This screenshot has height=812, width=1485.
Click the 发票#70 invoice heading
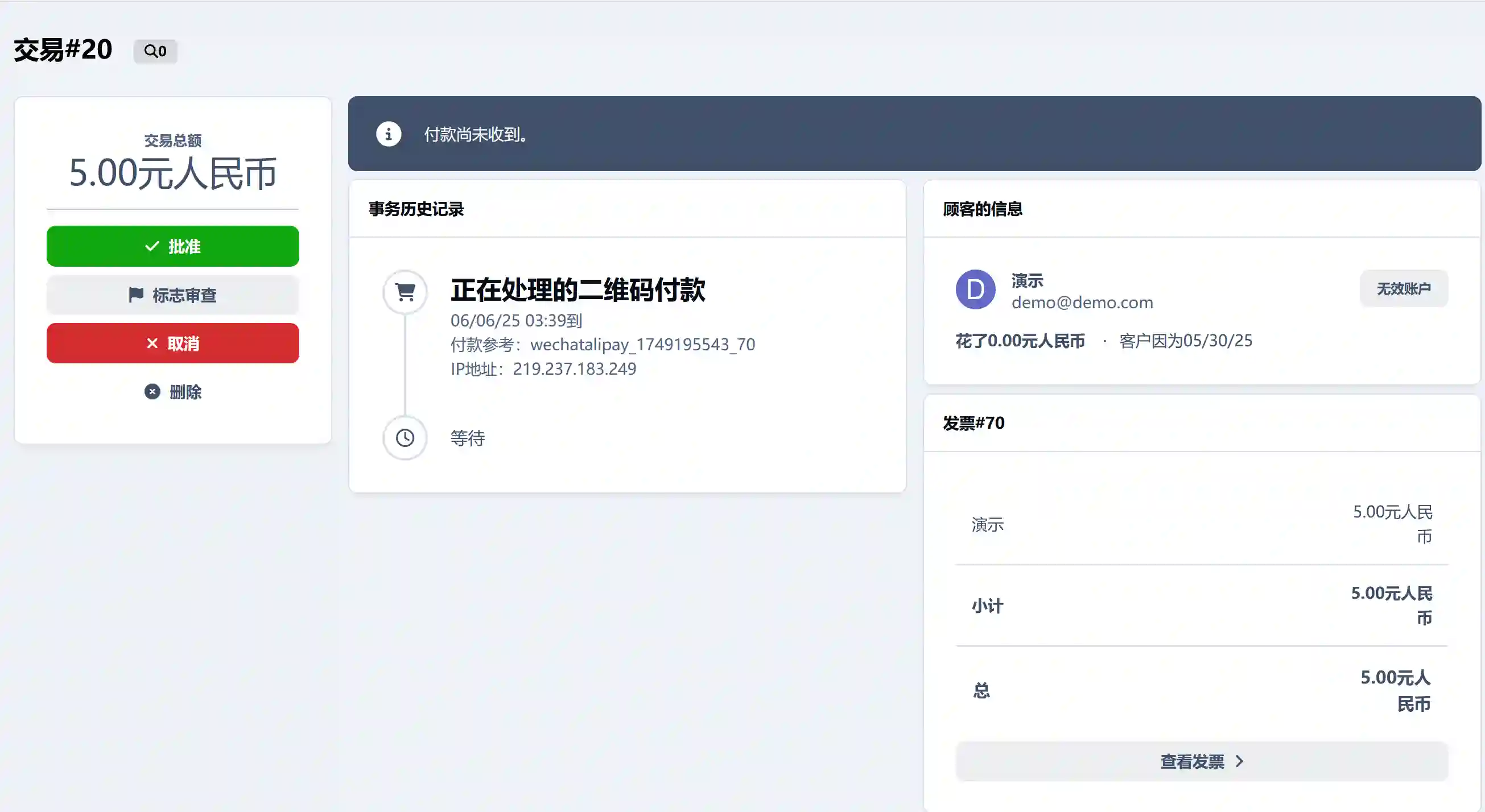(x=973, y=424)
